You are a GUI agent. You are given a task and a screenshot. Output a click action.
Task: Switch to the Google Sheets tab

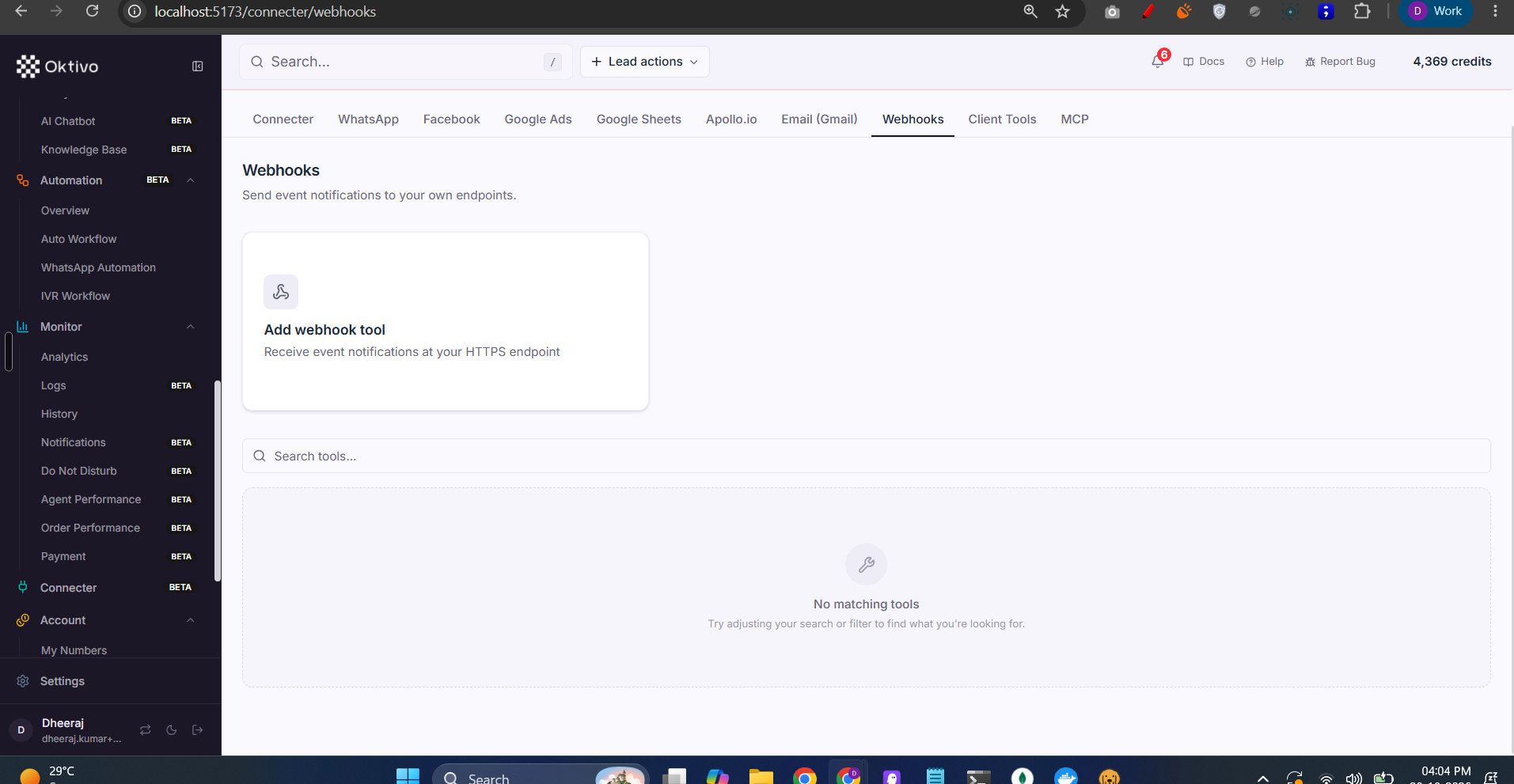coord(639,119)
